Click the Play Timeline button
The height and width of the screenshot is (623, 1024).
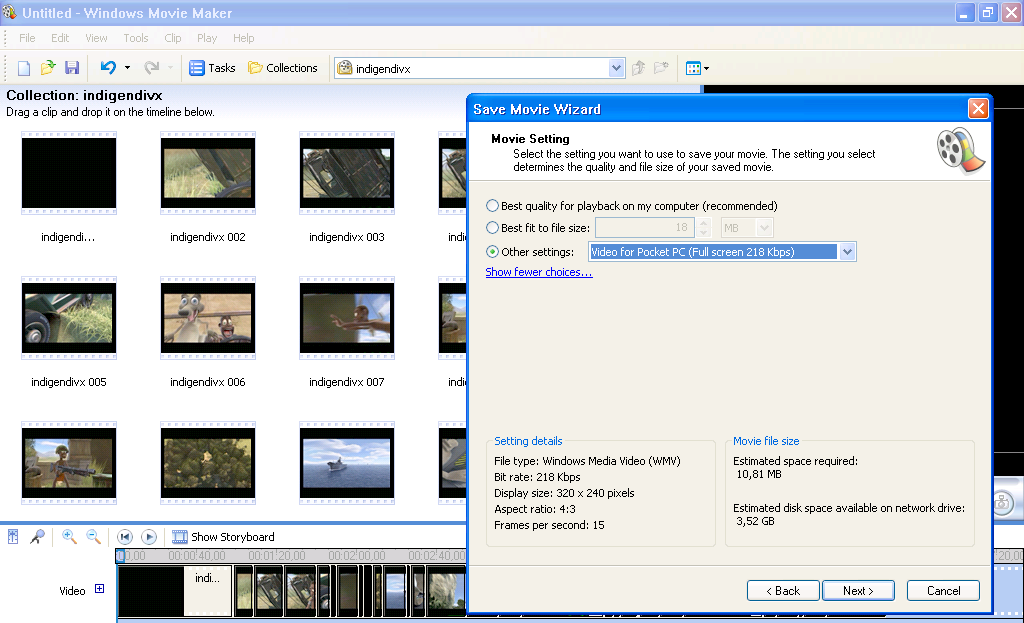click(149, 537)
